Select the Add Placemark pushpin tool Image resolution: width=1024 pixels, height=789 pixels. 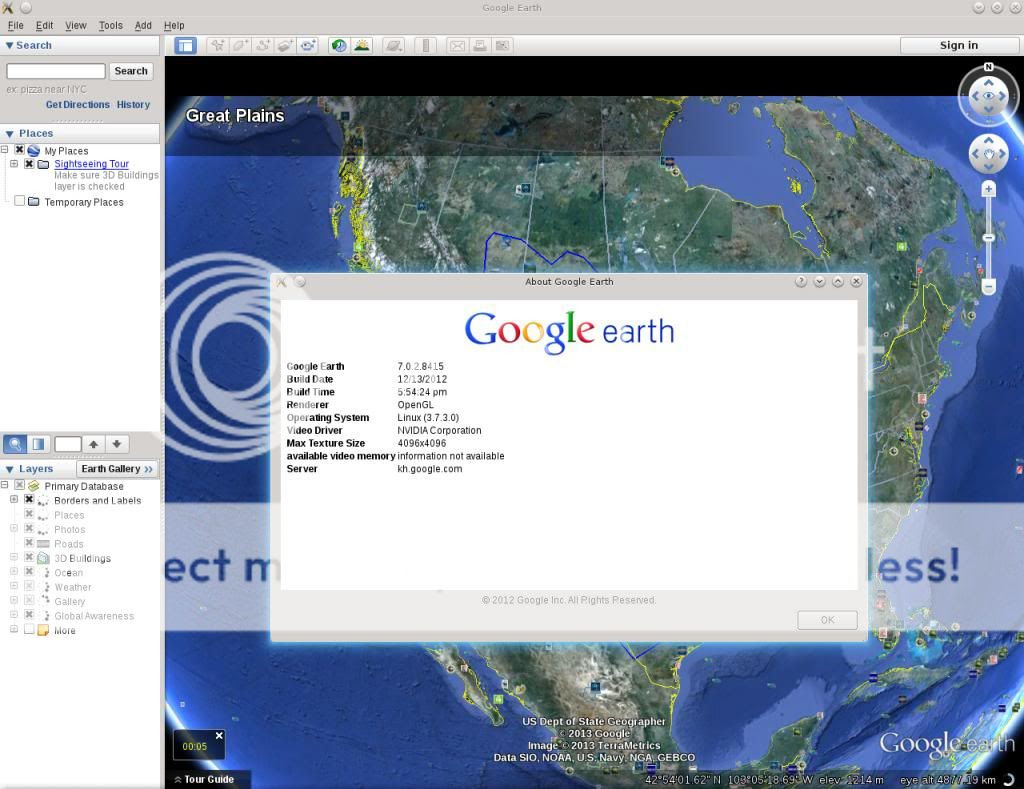pyautogui.click(x=217, y=46)
